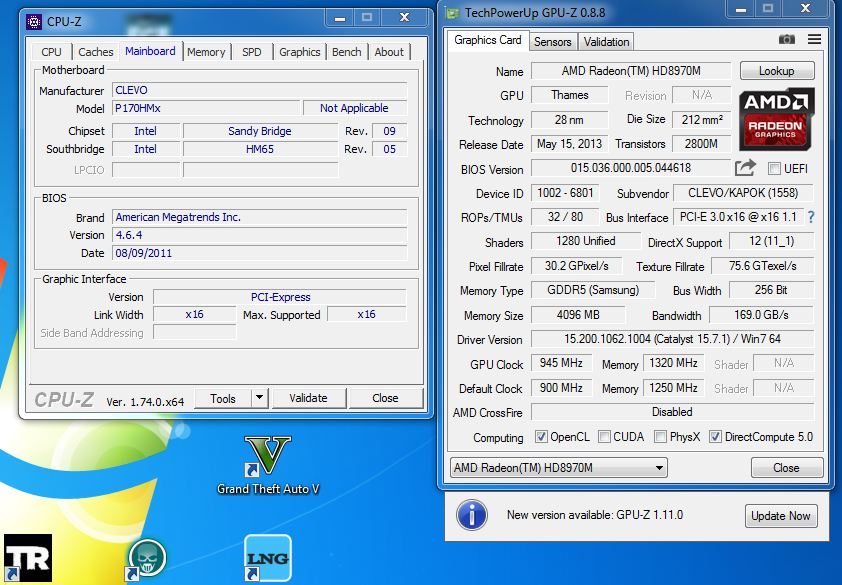Switch to Sensors tab in GPU-Z

pyautogui.click(x=553, y=42)
